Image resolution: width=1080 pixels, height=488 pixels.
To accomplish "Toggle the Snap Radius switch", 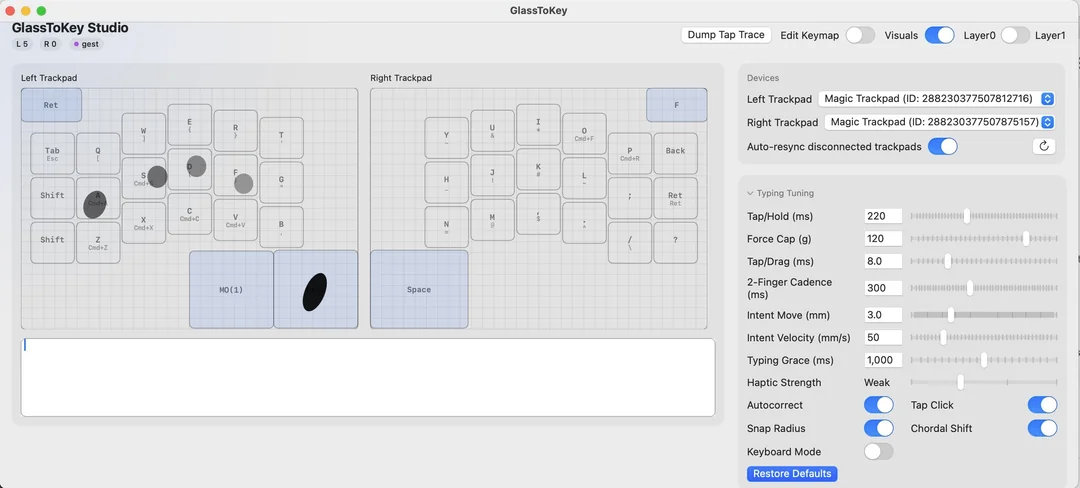I will tap(879, 428).
